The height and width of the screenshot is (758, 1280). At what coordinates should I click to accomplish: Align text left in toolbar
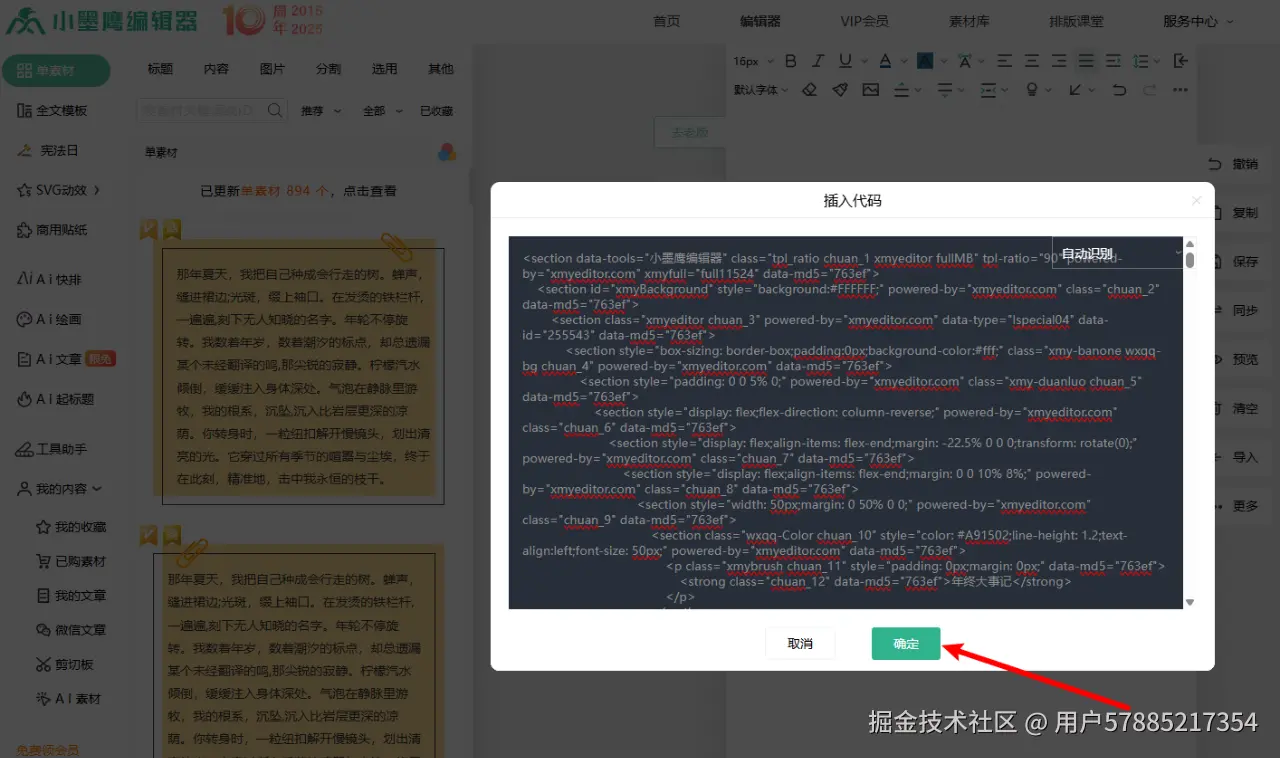coord(1004,61)
